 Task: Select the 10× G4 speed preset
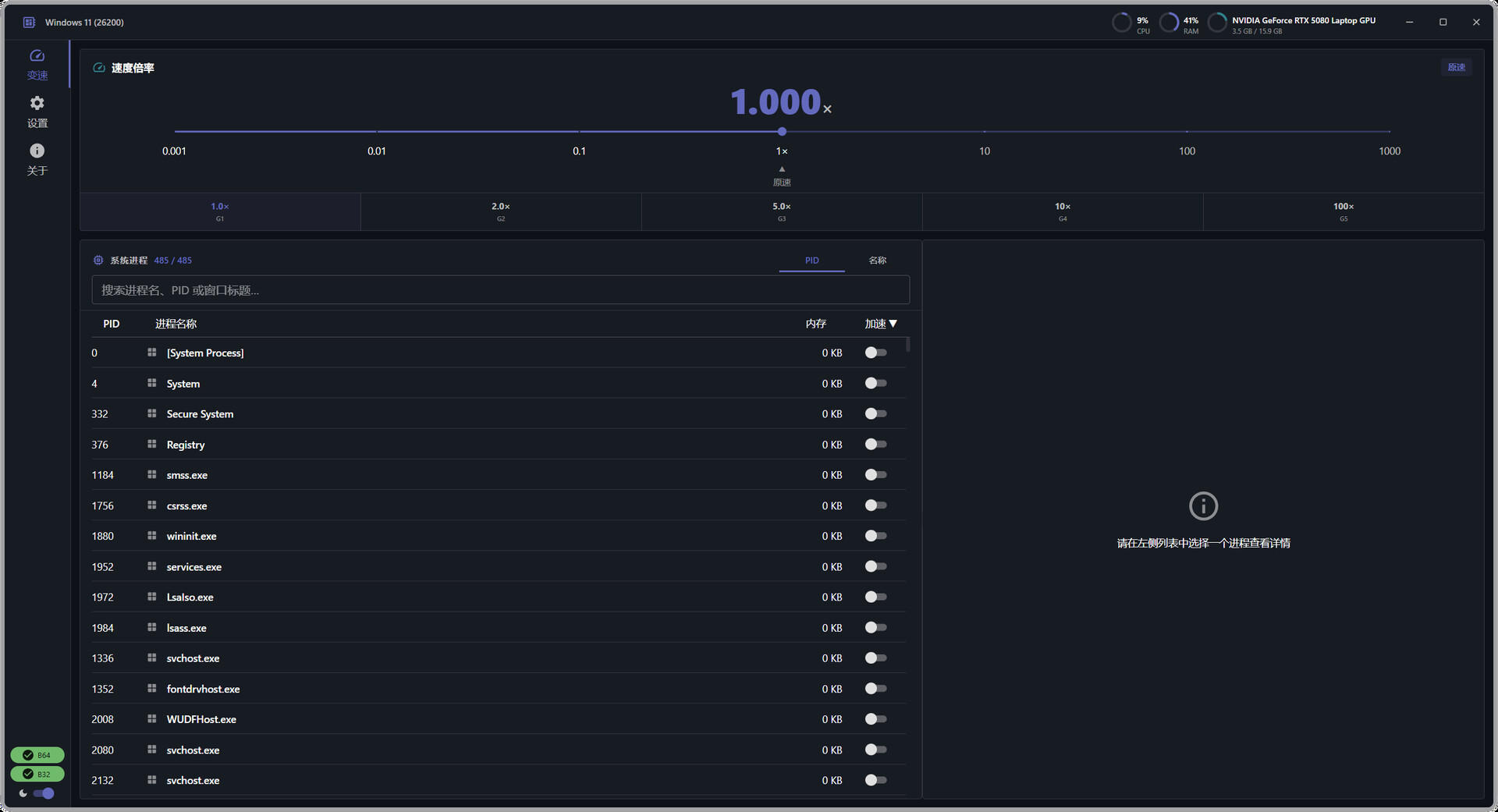(x=1063, y=211)
